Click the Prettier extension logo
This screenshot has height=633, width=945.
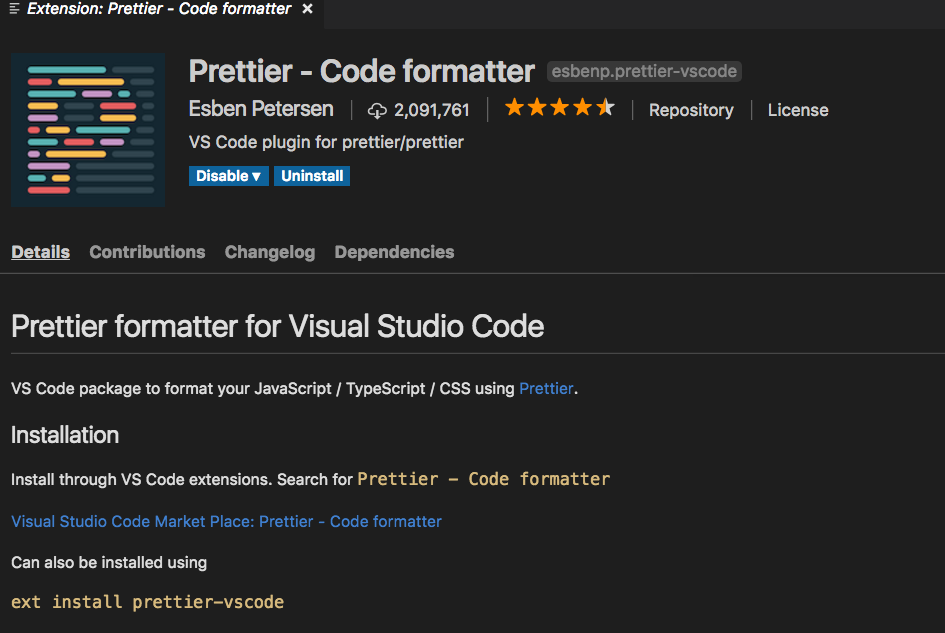pyautogui.click(x=88, y=130)
